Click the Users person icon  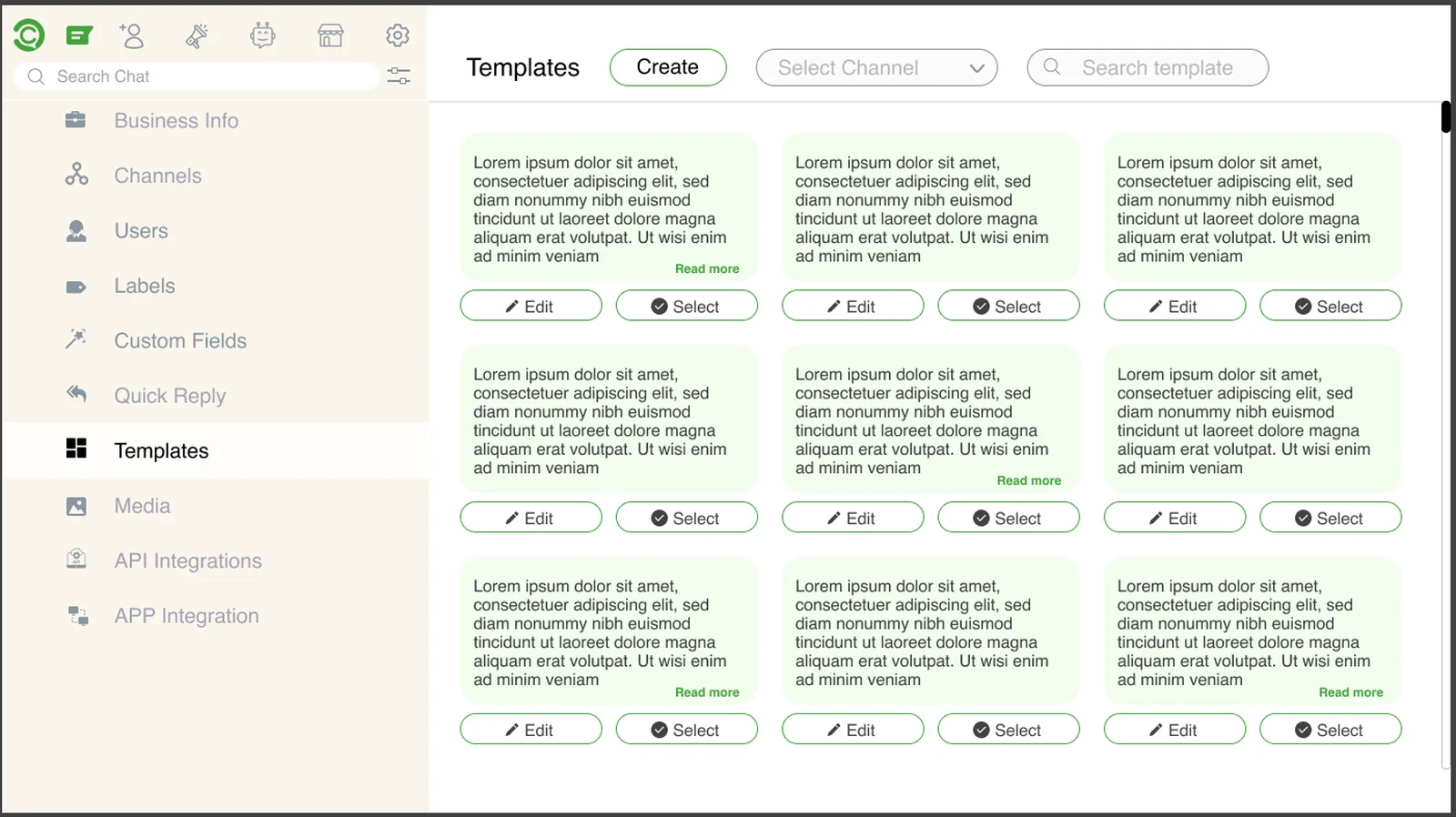76,231
